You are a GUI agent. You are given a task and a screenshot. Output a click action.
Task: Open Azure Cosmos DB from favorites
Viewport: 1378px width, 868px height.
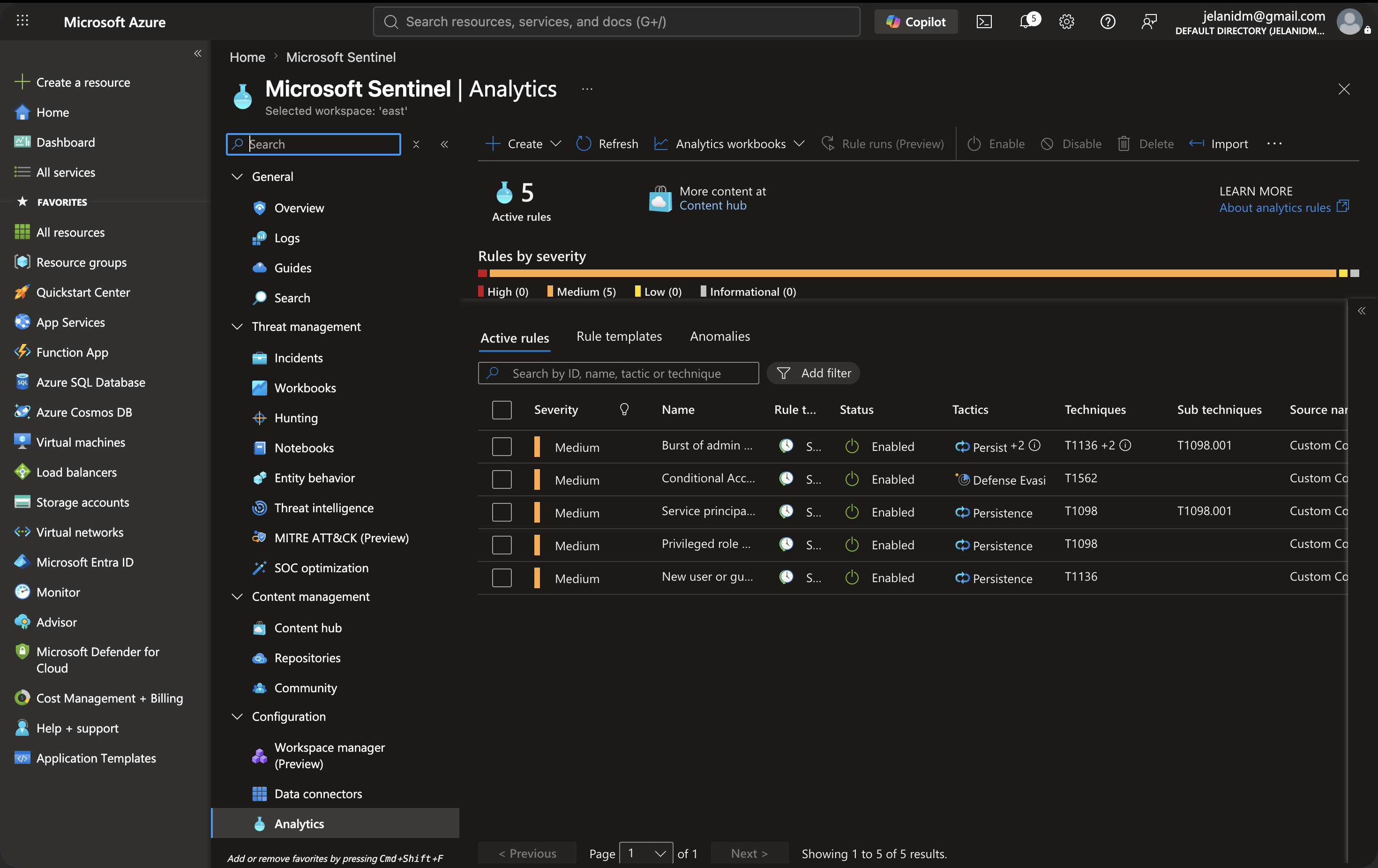(84, 412)
